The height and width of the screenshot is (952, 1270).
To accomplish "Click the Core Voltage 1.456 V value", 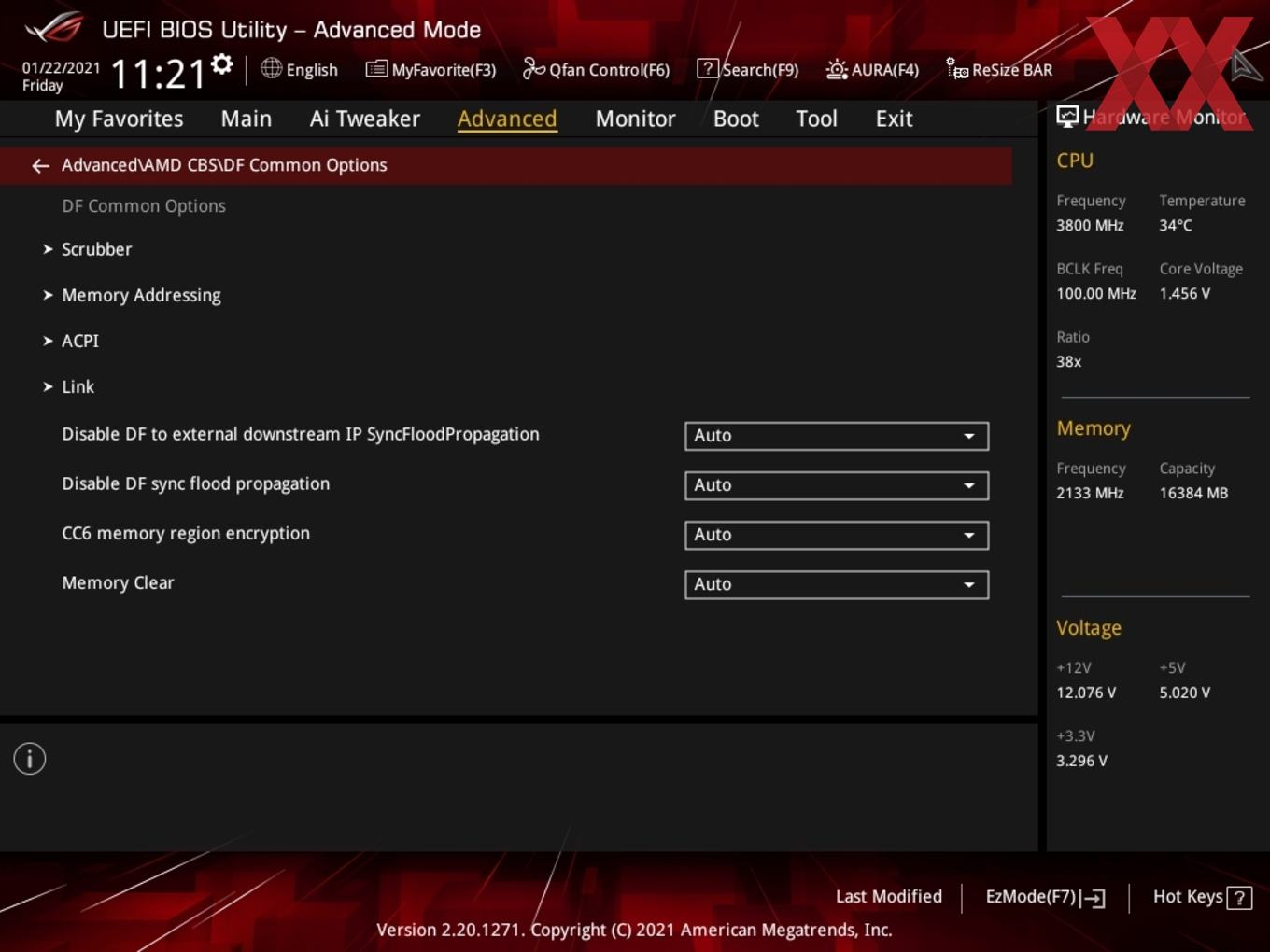I will pyautogui.click(x=1185, y=293).
